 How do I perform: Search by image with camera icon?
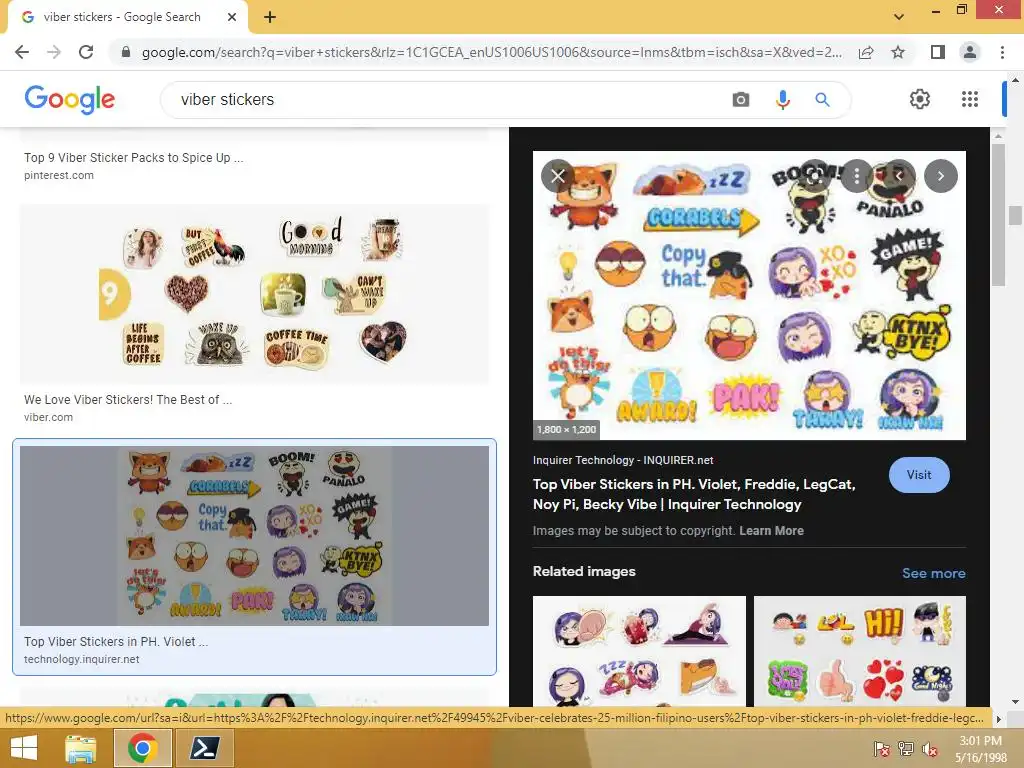pyautogui.click(x=741, y=100)
